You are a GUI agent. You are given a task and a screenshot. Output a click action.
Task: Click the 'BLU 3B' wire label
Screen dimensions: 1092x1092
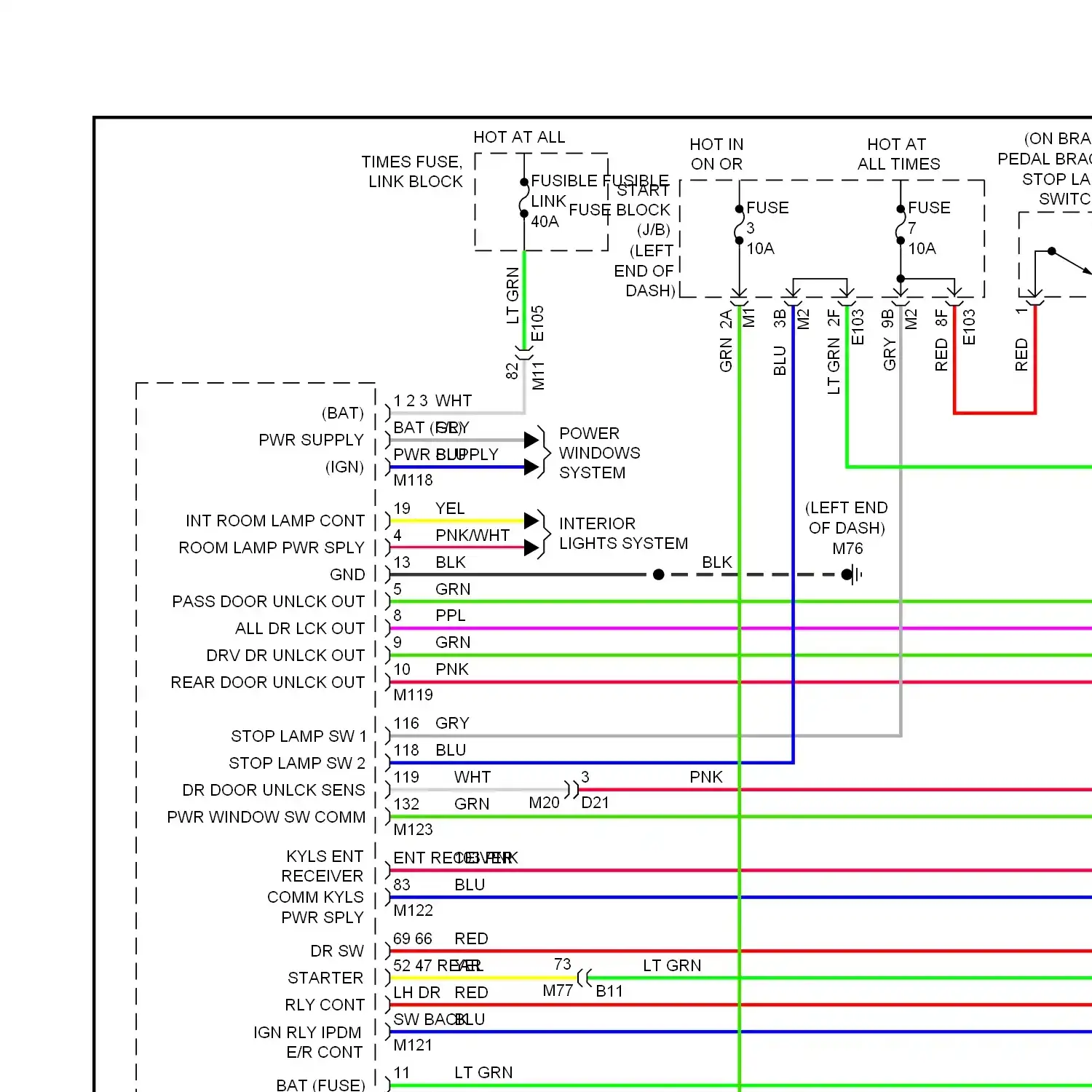pos(780,342)
